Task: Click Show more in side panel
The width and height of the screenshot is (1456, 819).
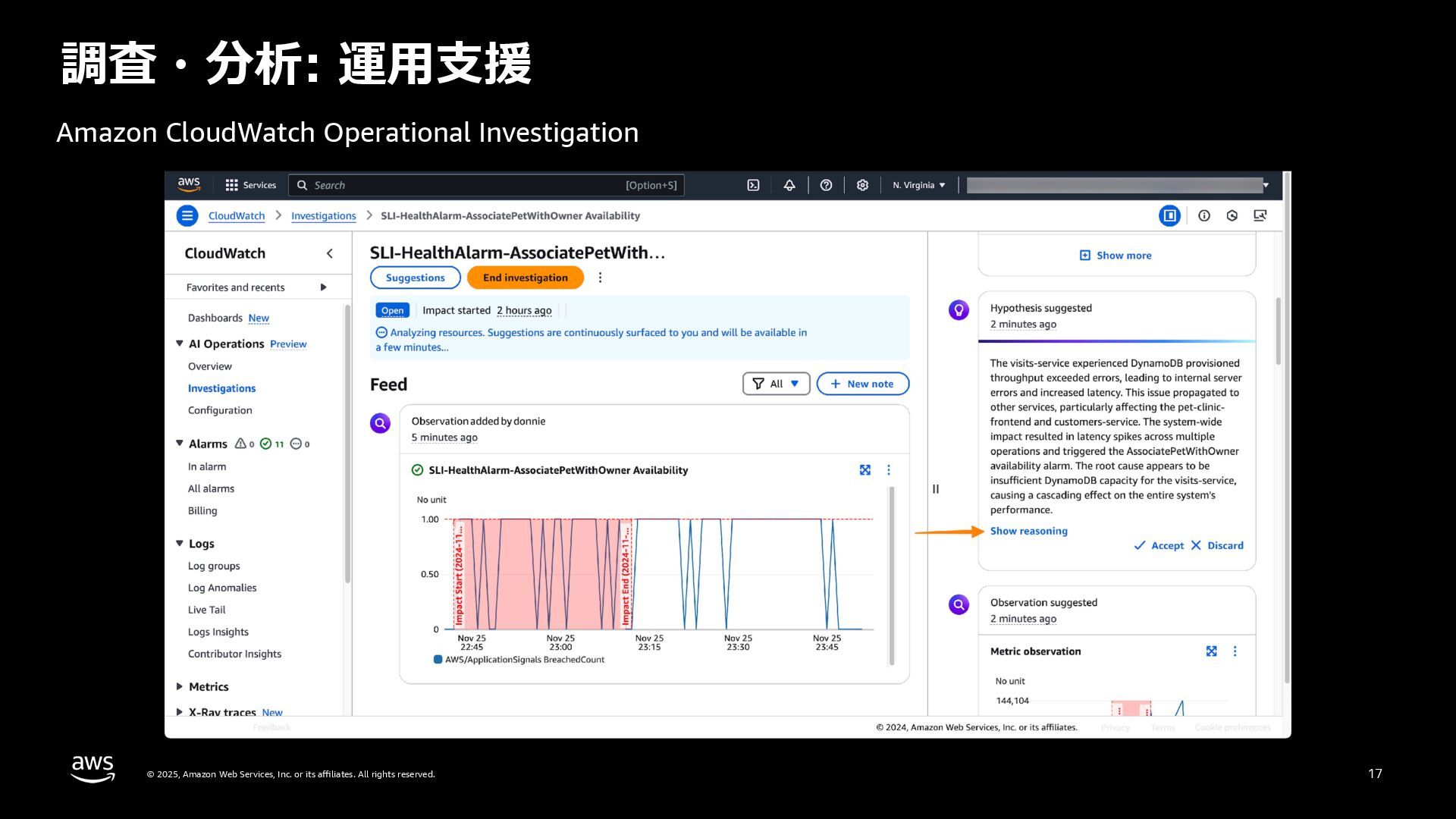Action: tap(1116, 256)
